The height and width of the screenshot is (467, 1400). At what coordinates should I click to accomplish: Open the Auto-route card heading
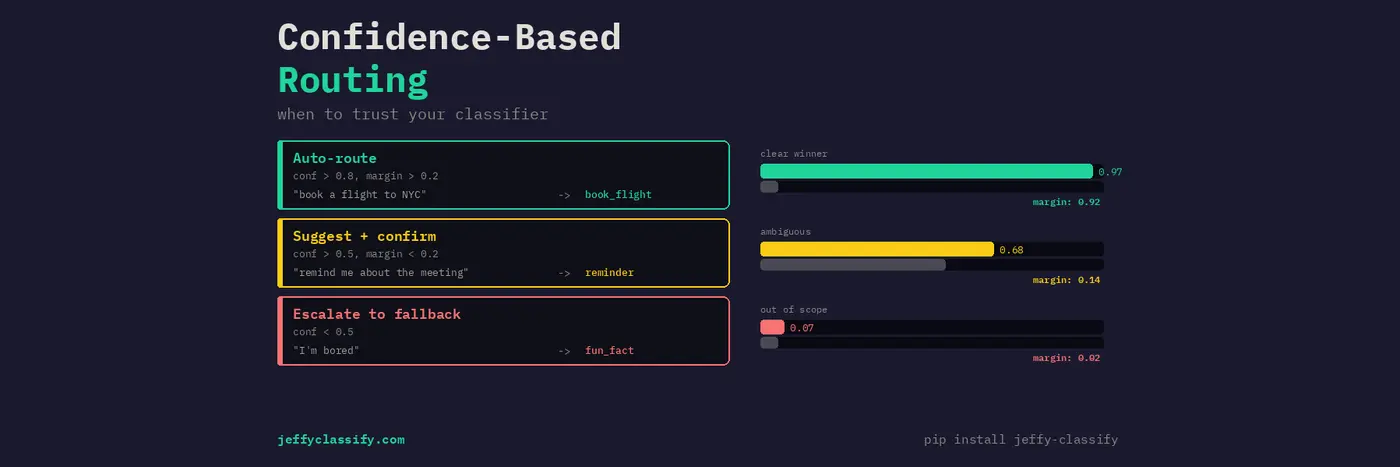pos(334,158)
